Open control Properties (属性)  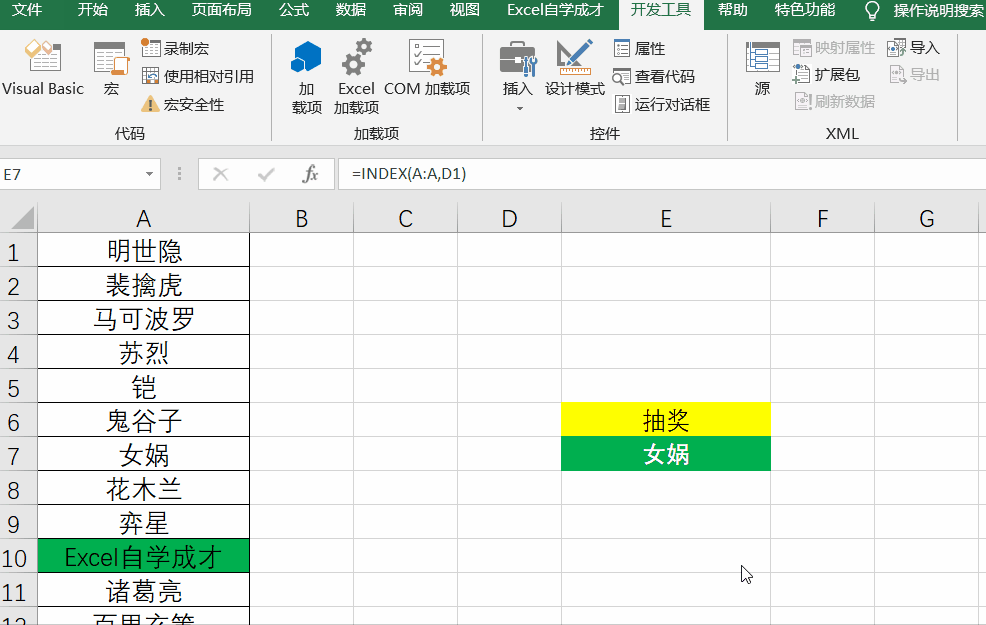tap(639, 48)
